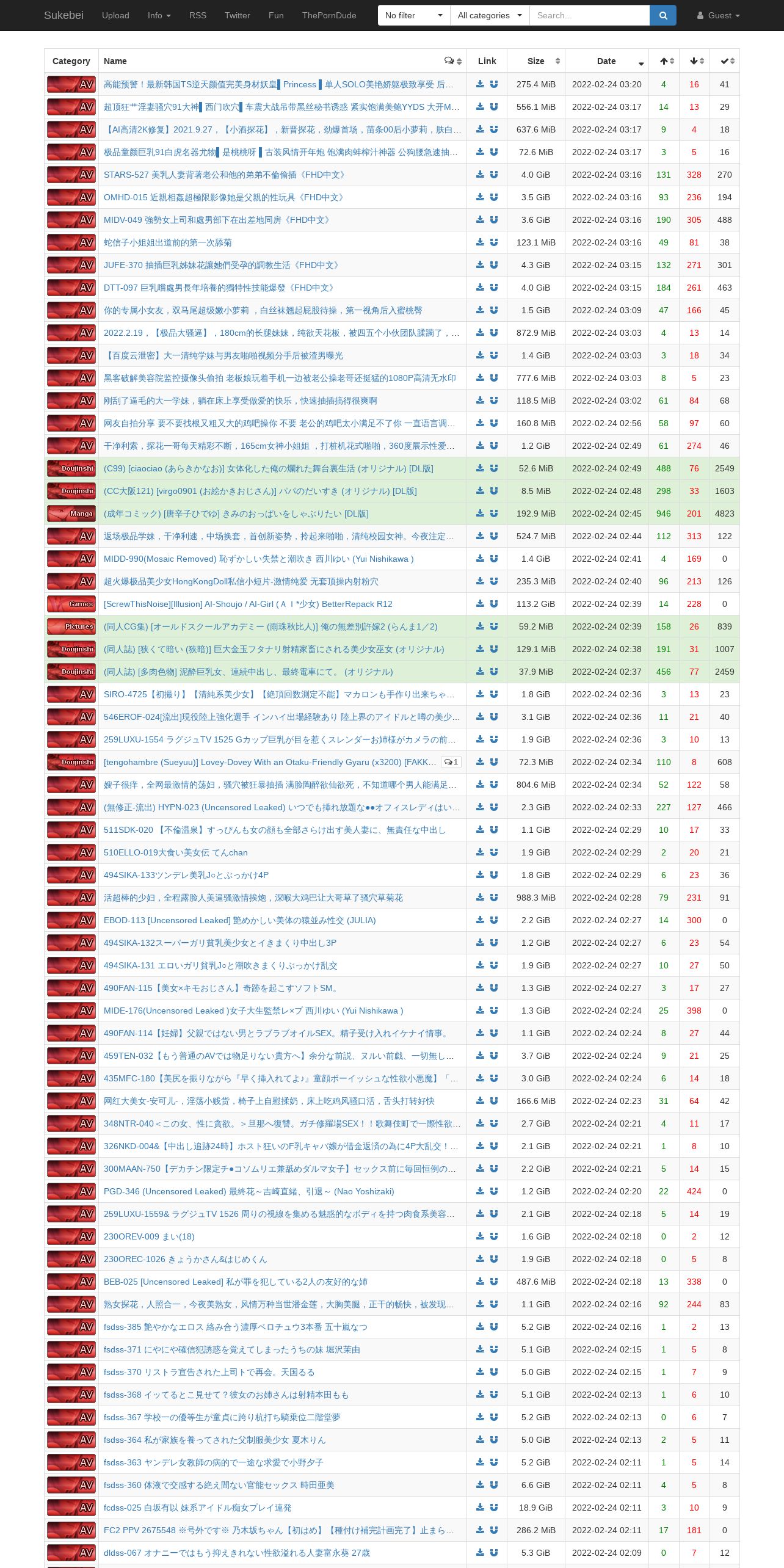Viewport: 784px width, 1568px height.
Task: Open magnet link for 510ELLO-019 row
Action: point(494,852)
